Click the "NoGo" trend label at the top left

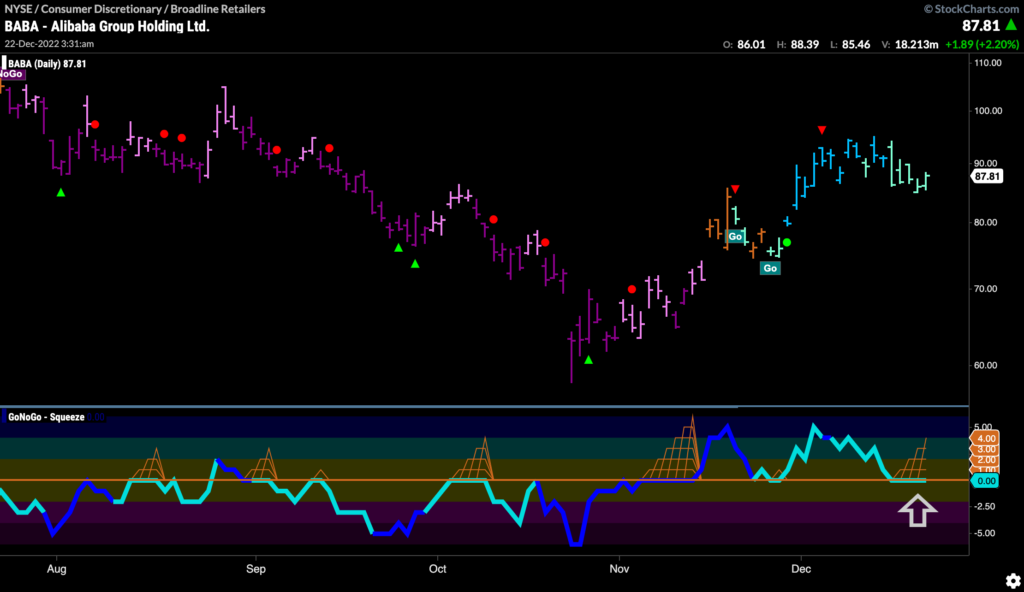click(x=14, y=72)
